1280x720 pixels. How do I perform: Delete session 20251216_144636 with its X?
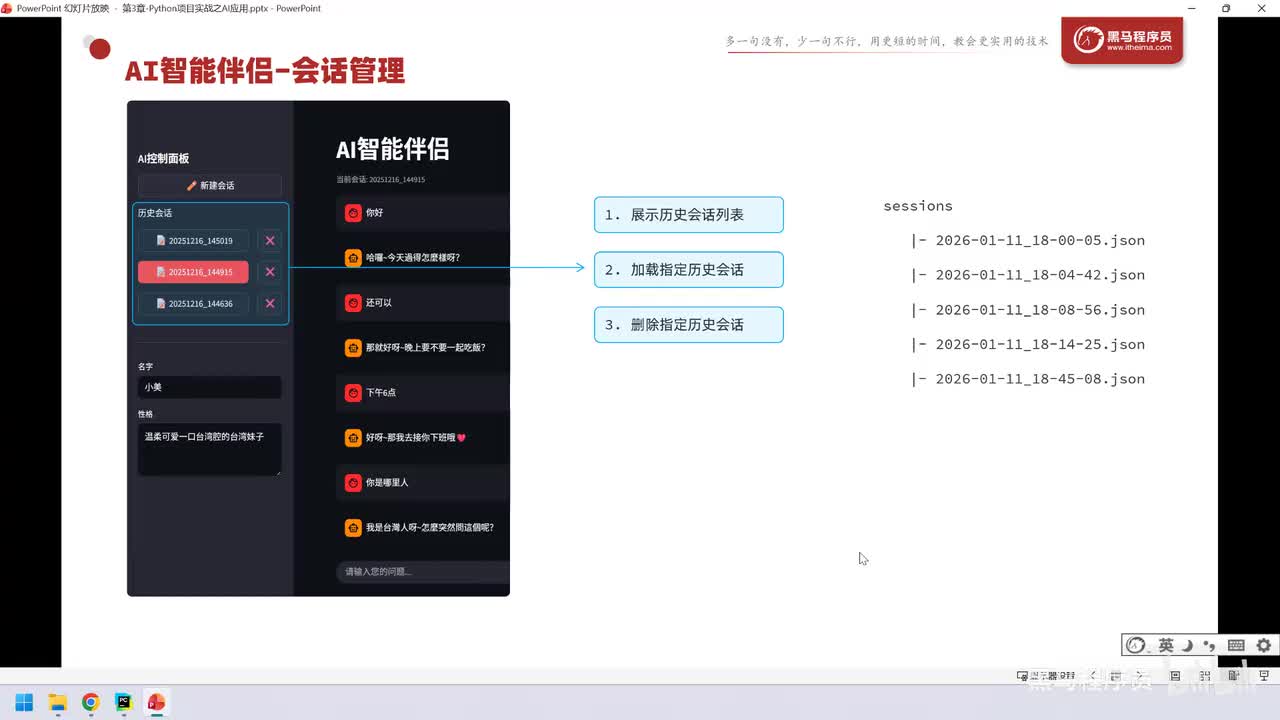269,303
